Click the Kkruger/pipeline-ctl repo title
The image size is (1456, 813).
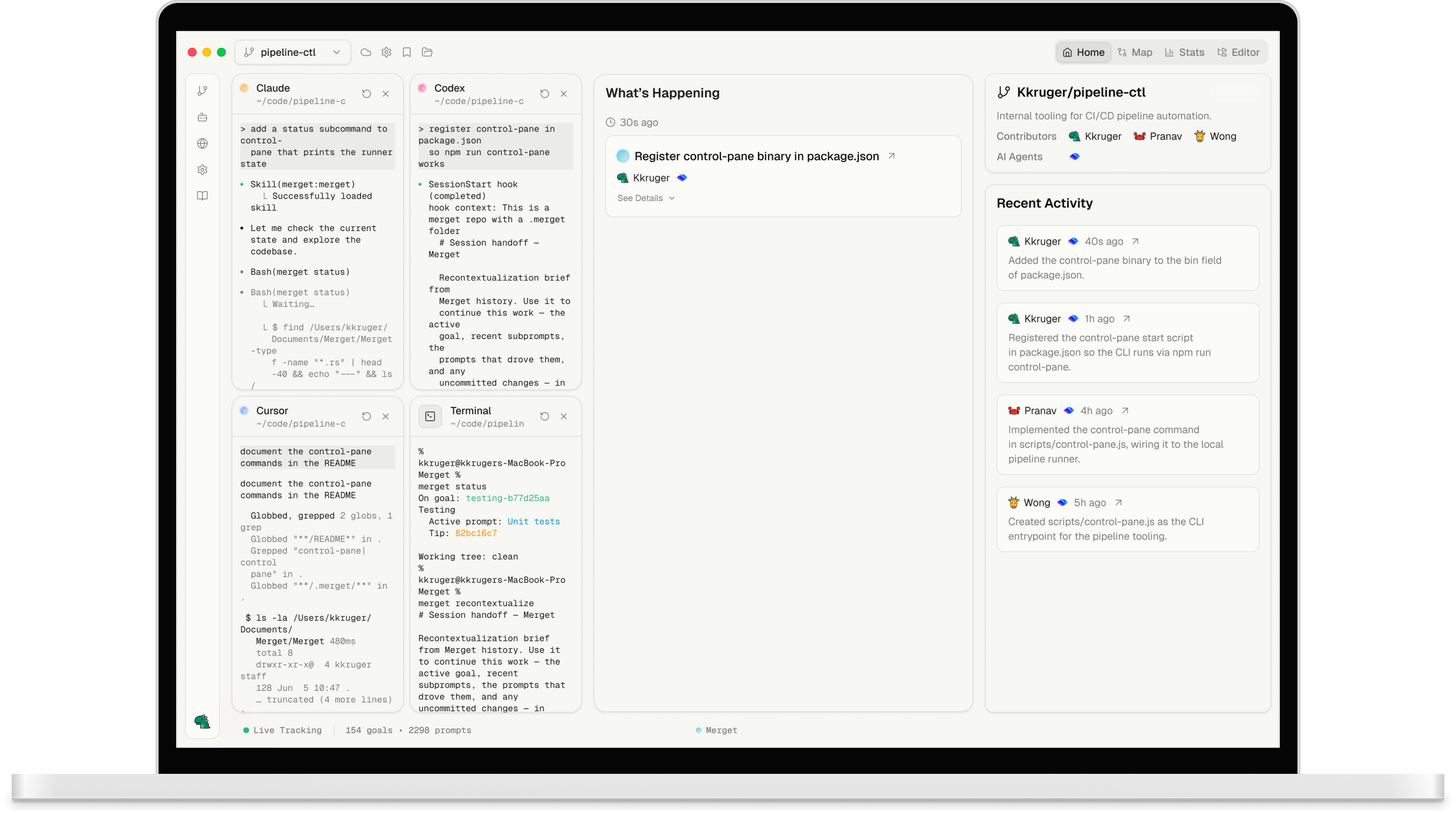(x=1081, y=92)
